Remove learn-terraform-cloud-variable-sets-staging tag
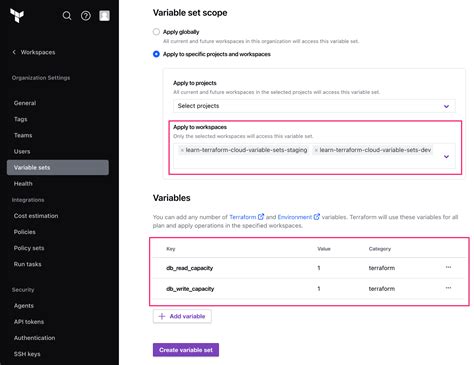The image size is (474, 365). 182,150
